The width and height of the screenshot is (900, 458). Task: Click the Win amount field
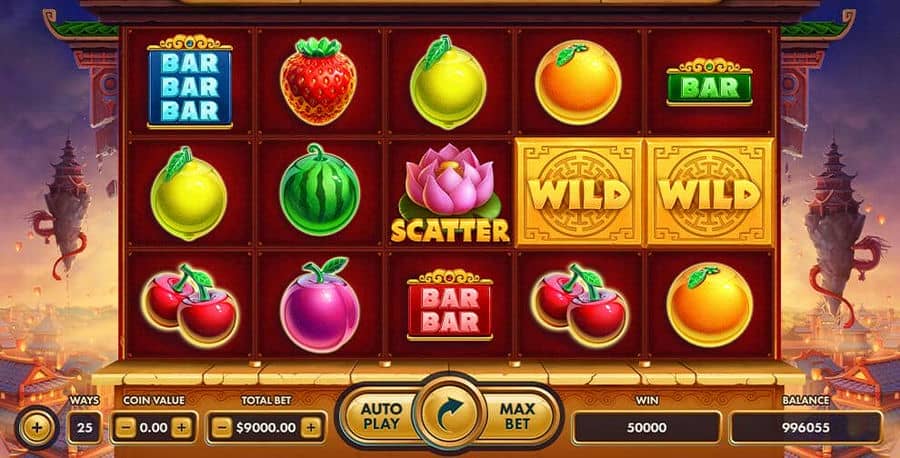646,428
